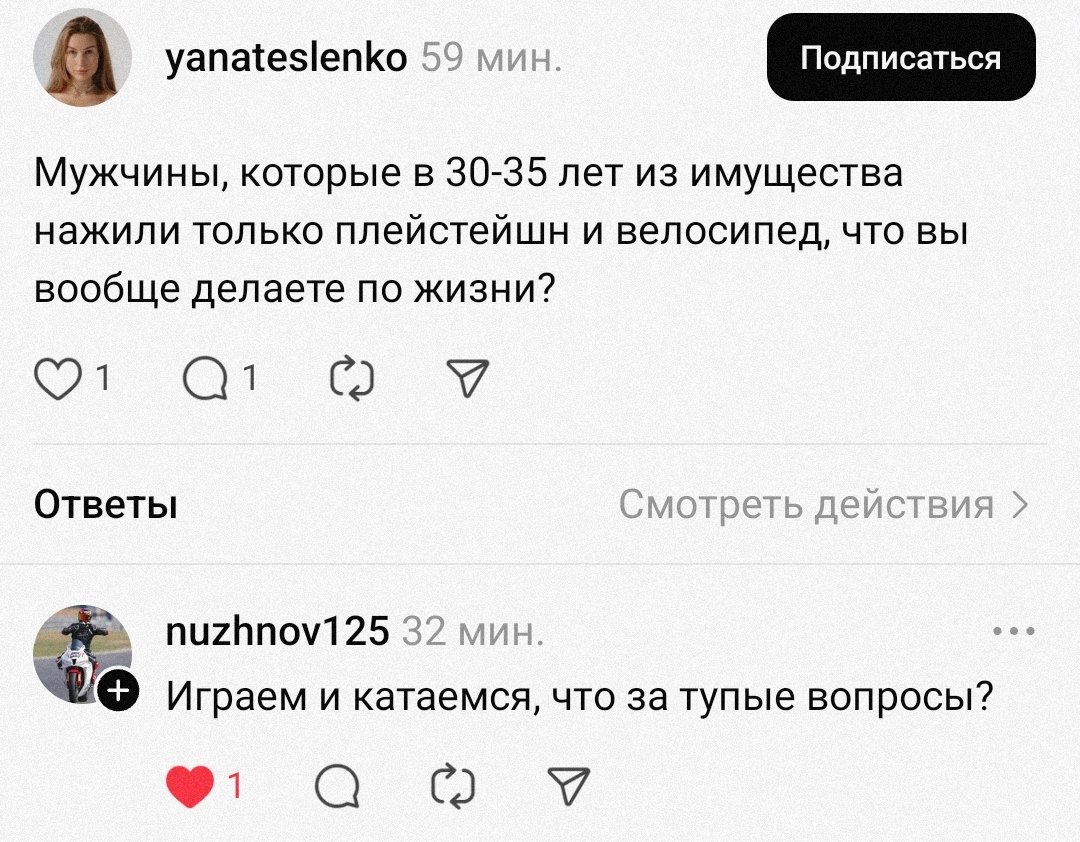Click the 59 мин. post timestamp

pos(489,60)
